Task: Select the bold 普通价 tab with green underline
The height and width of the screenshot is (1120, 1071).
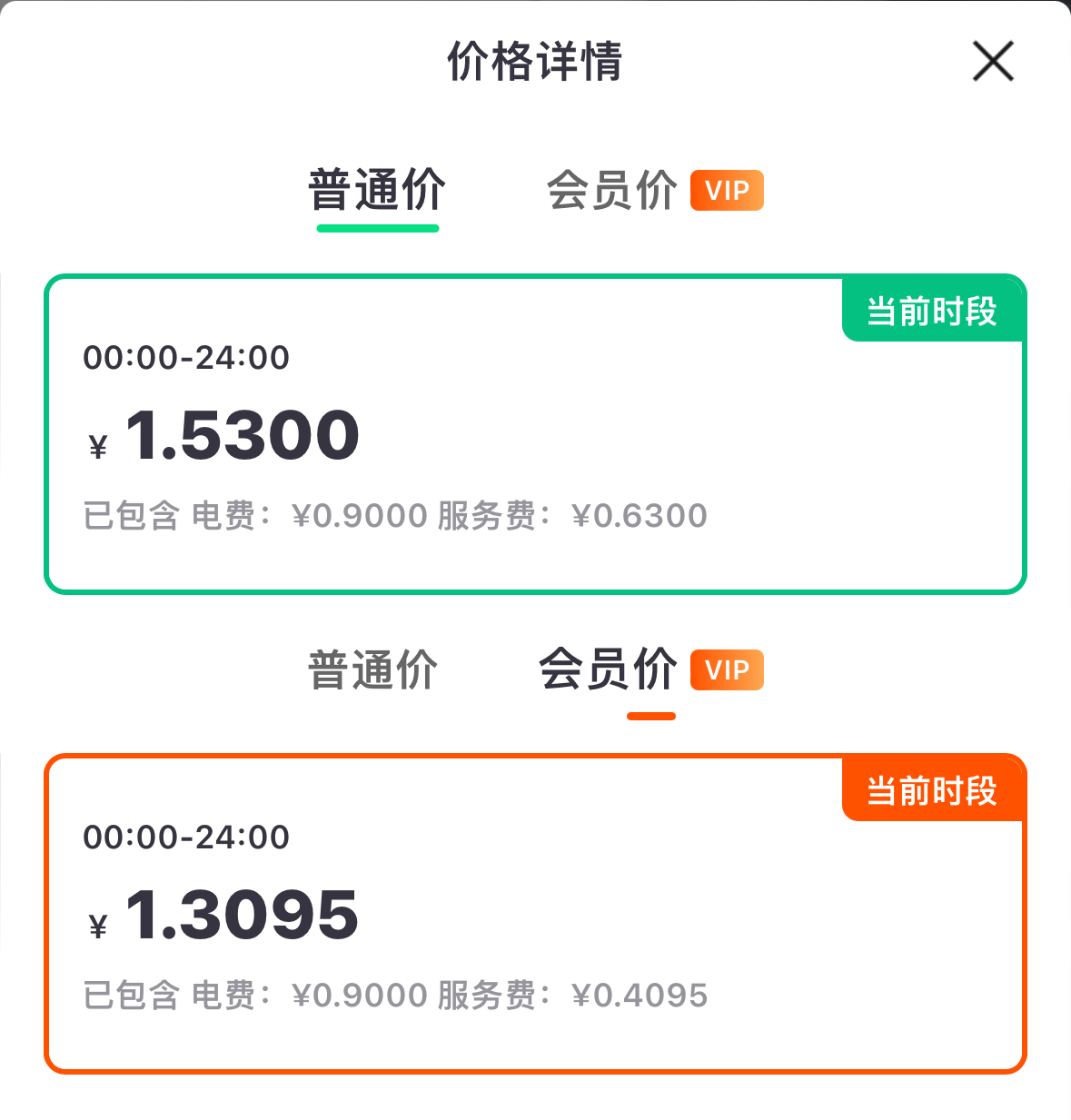Action: [377, 190]
